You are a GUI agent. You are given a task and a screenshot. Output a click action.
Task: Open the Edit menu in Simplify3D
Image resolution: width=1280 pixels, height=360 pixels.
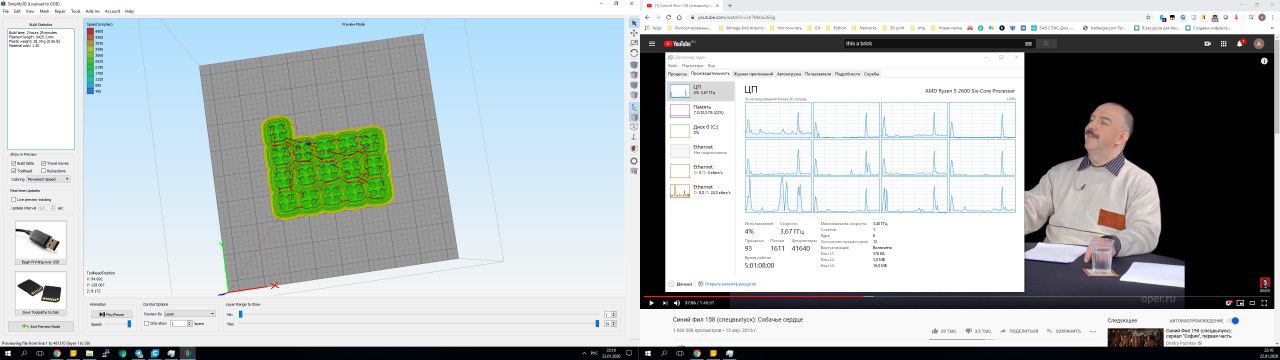tap(17, 11)
